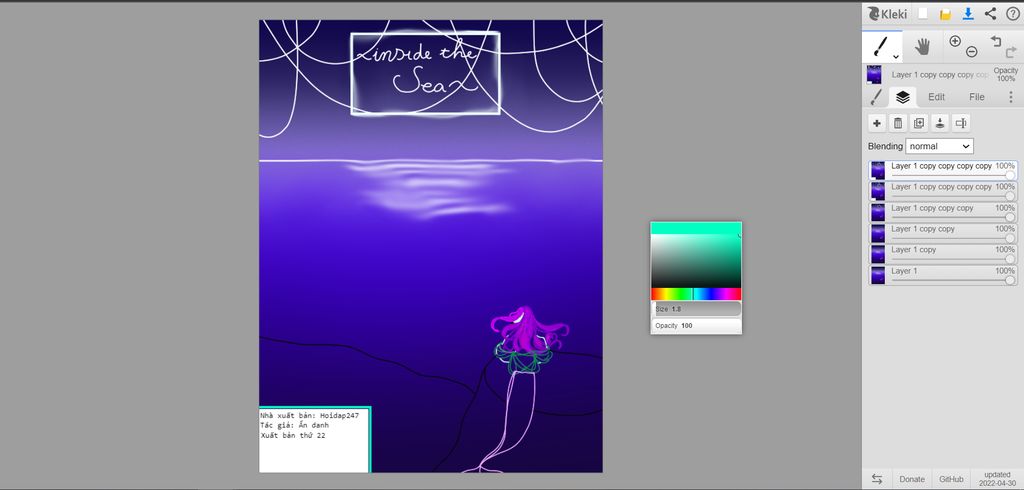Open the Donate link
This screenshot has width=1024, height=490.
click(912, 479)
